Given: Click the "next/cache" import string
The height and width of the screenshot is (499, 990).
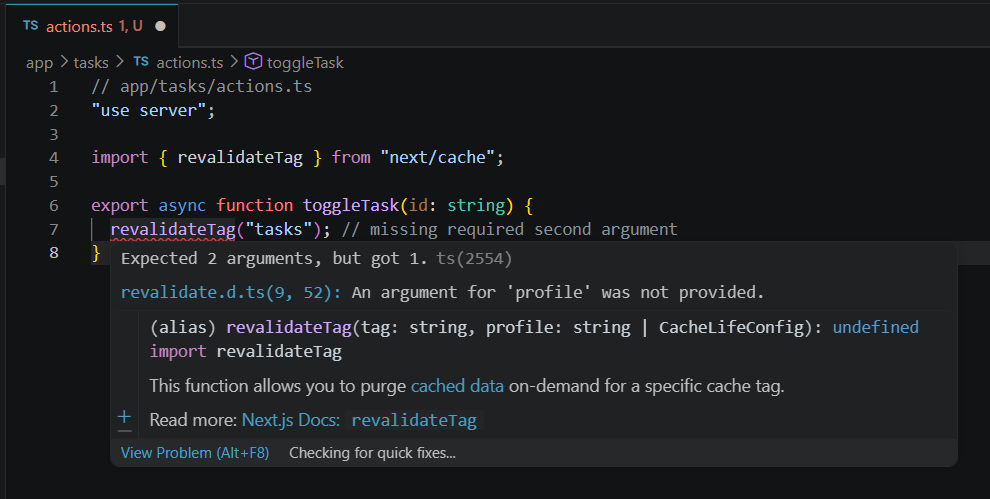Looking at the screenshot, I should pos(438,157).
